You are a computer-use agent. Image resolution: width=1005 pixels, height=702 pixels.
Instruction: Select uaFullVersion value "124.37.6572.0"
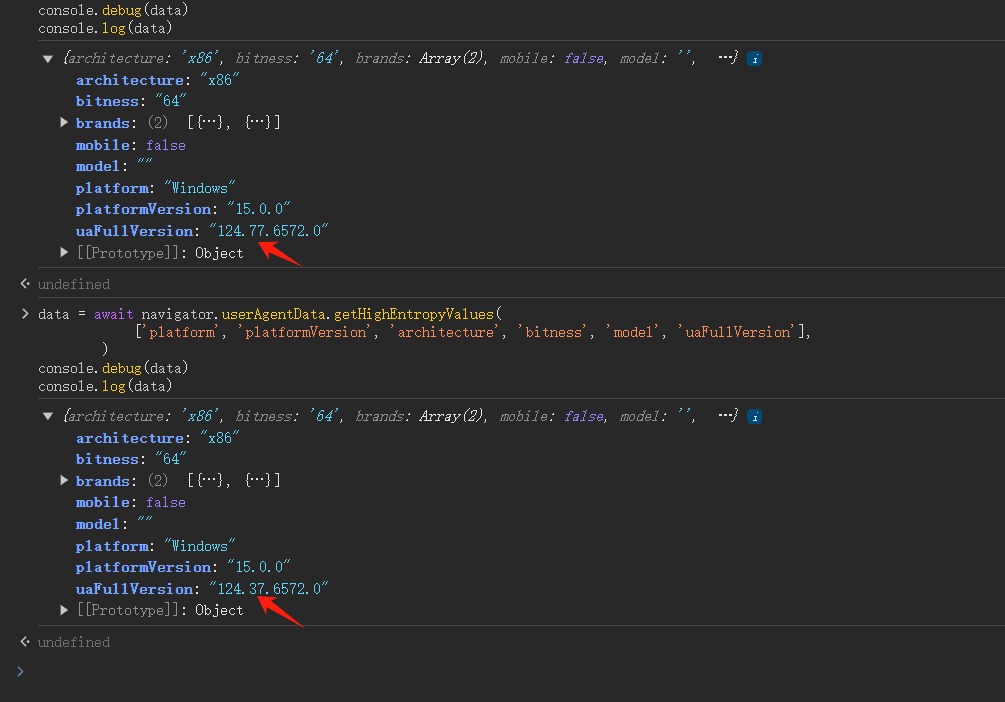269,589
